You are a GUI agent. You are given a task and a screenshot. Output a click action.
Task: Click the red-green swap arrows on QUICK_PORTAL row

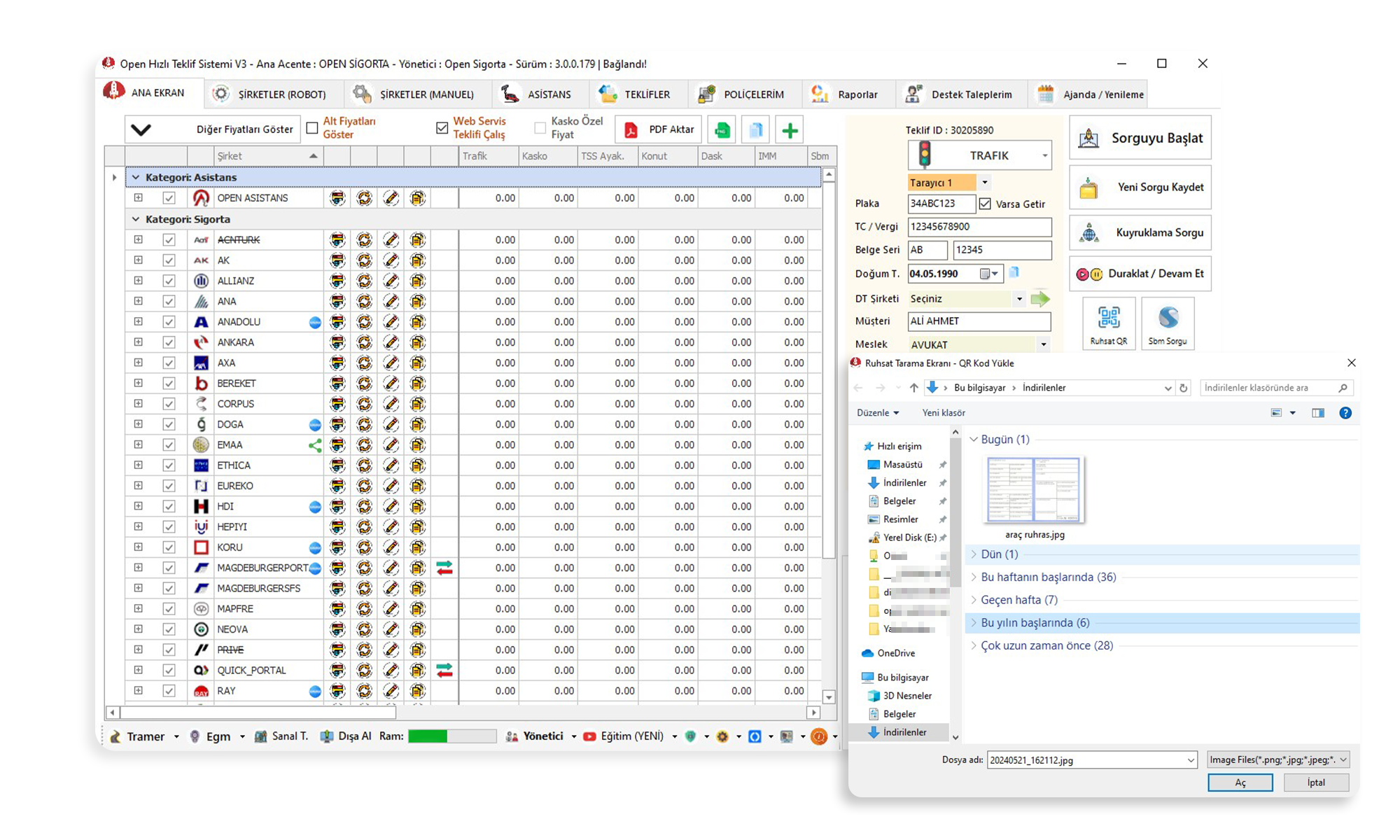tap(444, 671)
